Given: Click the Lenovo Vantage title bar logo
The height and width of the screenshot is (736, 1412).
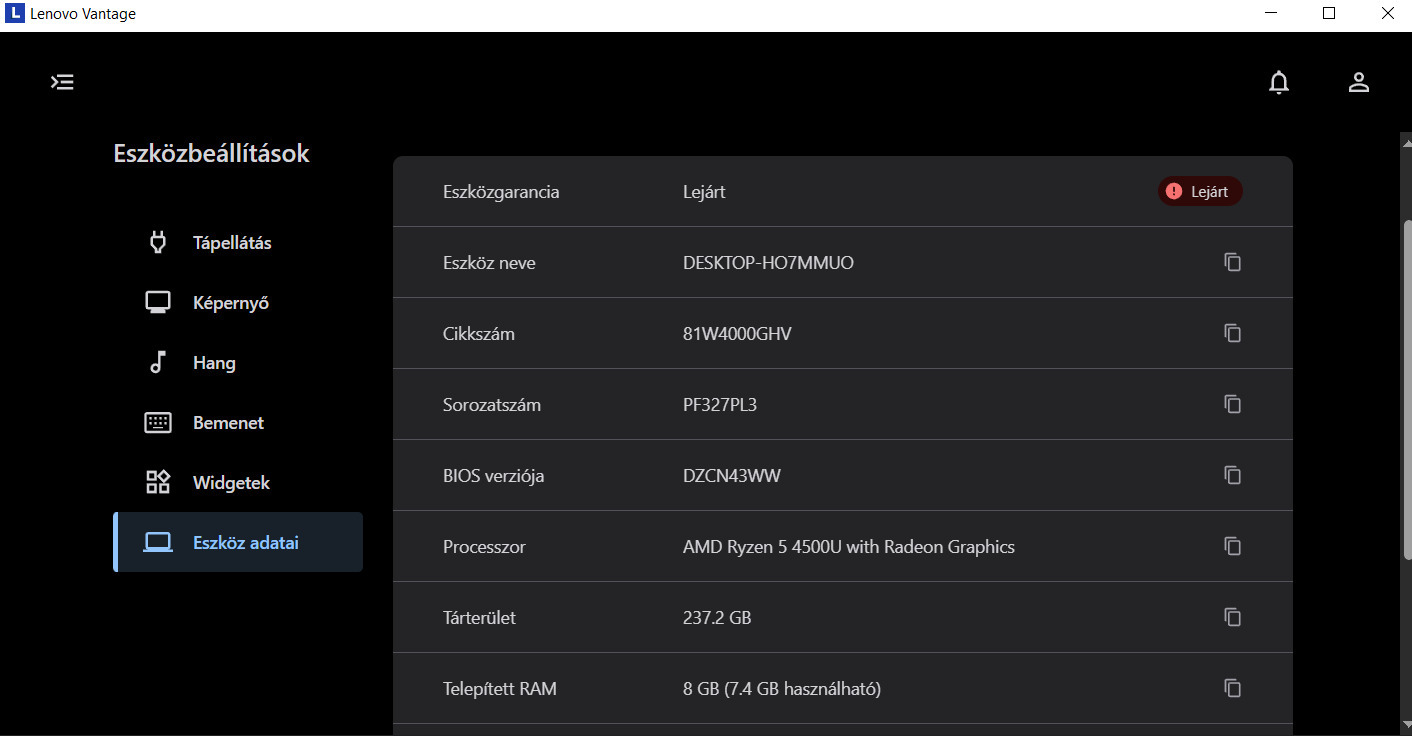Looking at the screenshot, I should coord(15,14).
